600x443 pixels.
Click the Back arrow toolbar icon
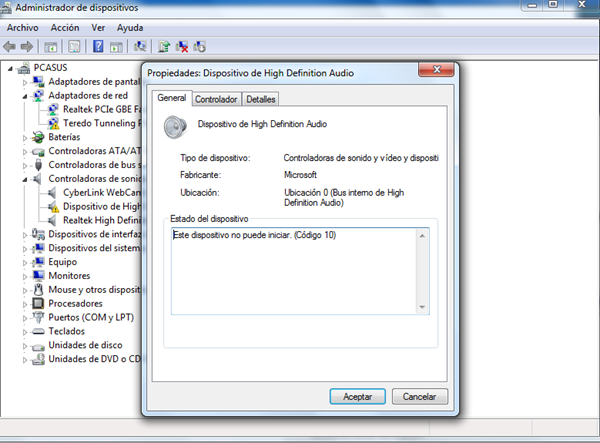tap(10, 47)
